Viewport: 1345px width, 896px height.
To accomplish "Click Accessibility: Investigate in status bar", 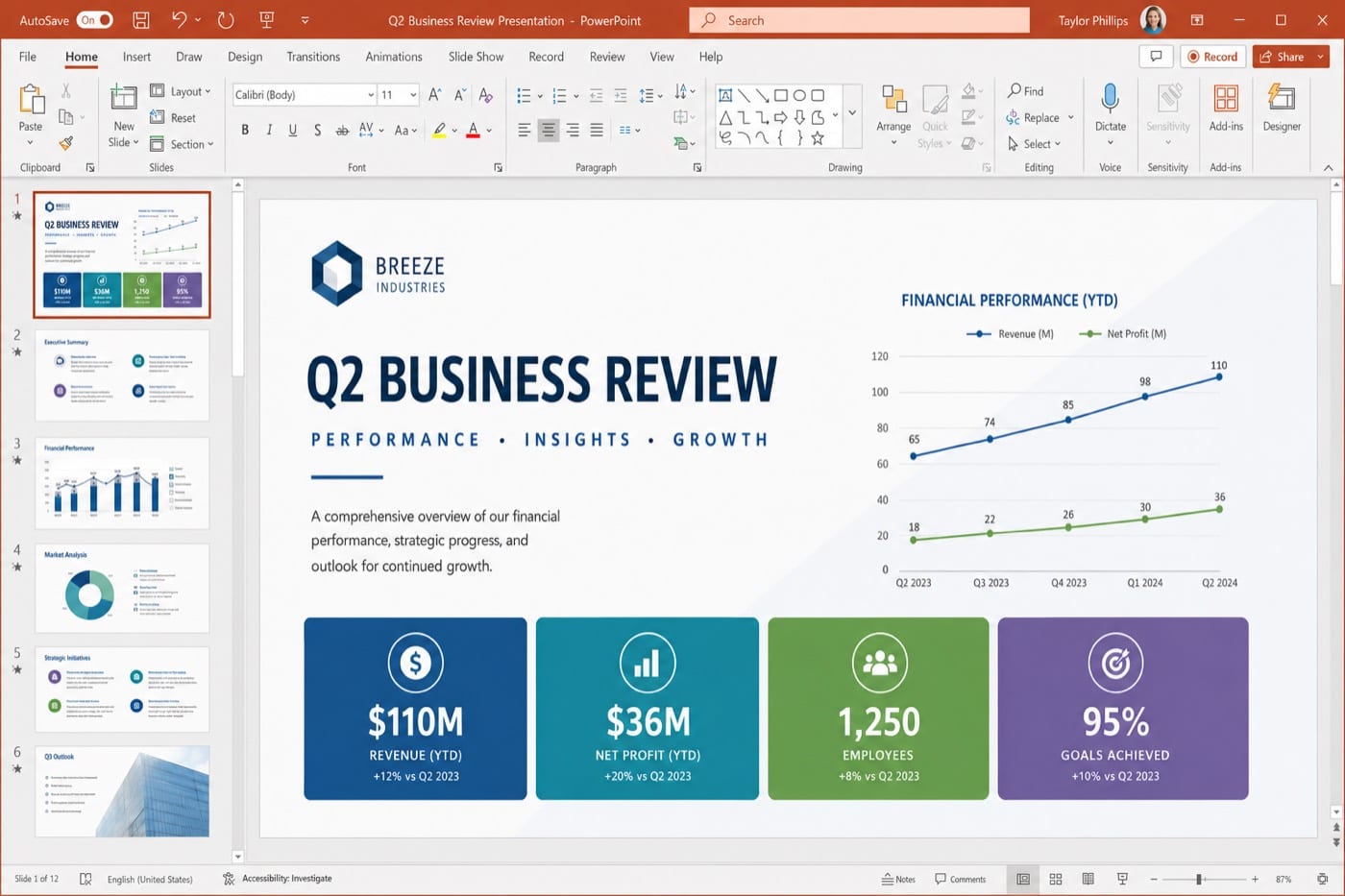I will 277,879.
